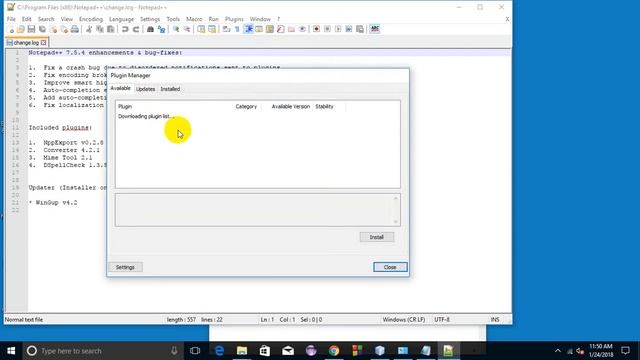The width and height of the screenshot is (640, 360).
Task: Click the Save All toolbar icon
Action: (42, 29)
